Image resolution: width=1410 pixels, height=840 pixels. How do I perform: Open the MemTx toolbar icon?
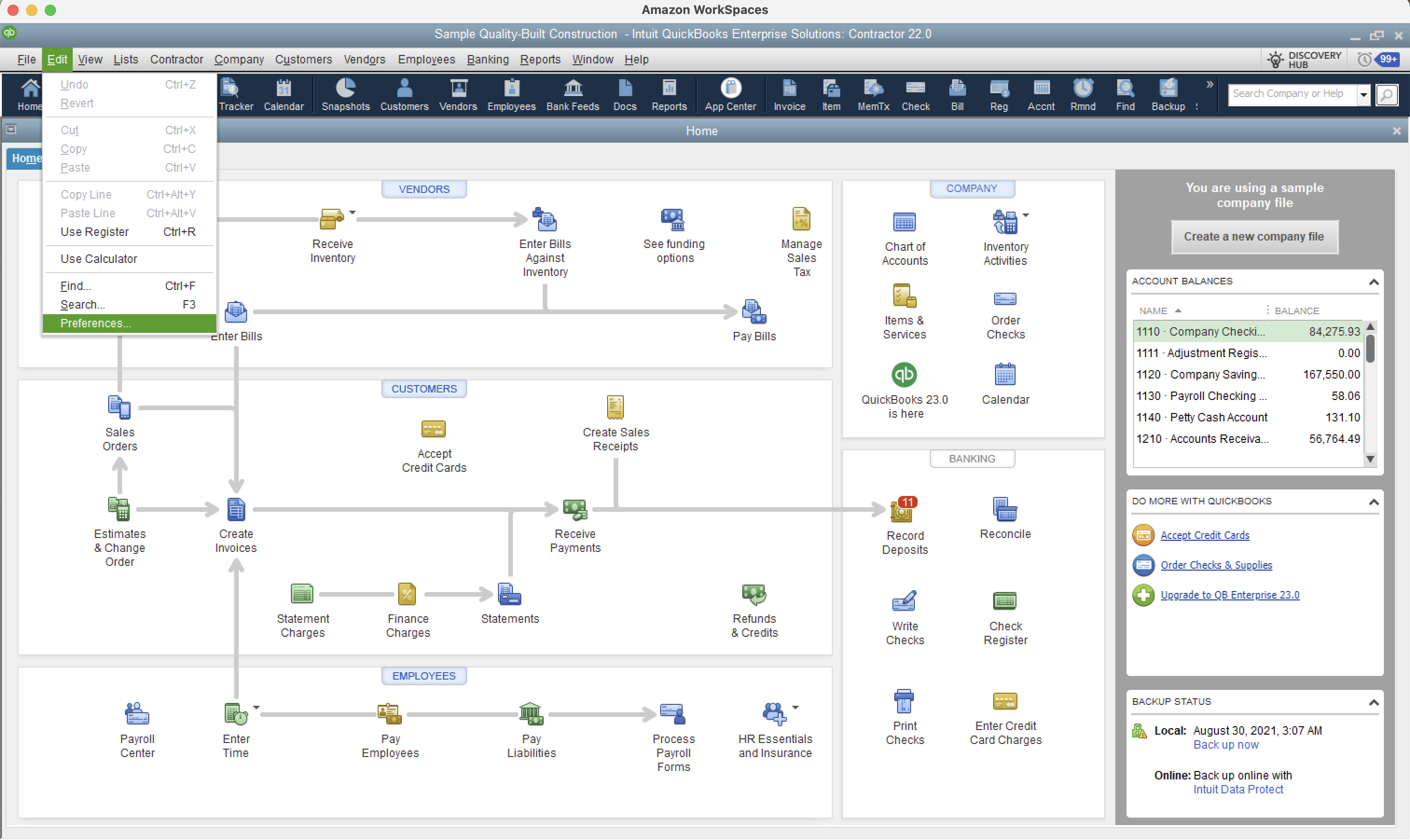coord(873,95)
